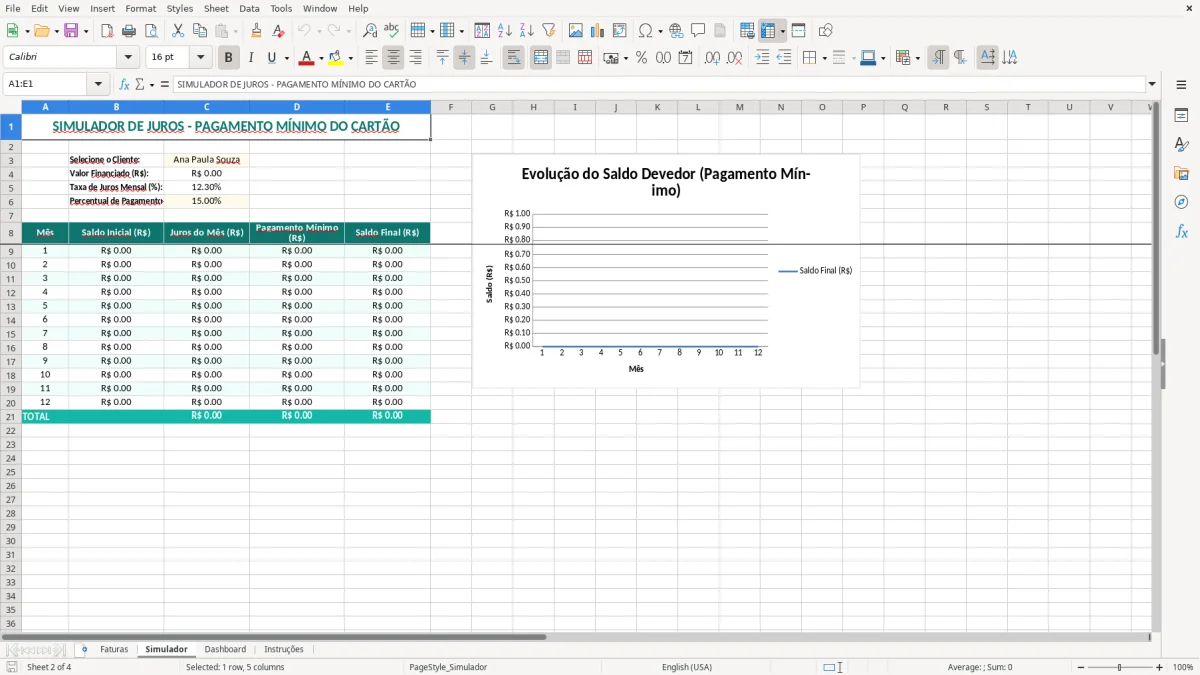Align text left

click(372, 58)
